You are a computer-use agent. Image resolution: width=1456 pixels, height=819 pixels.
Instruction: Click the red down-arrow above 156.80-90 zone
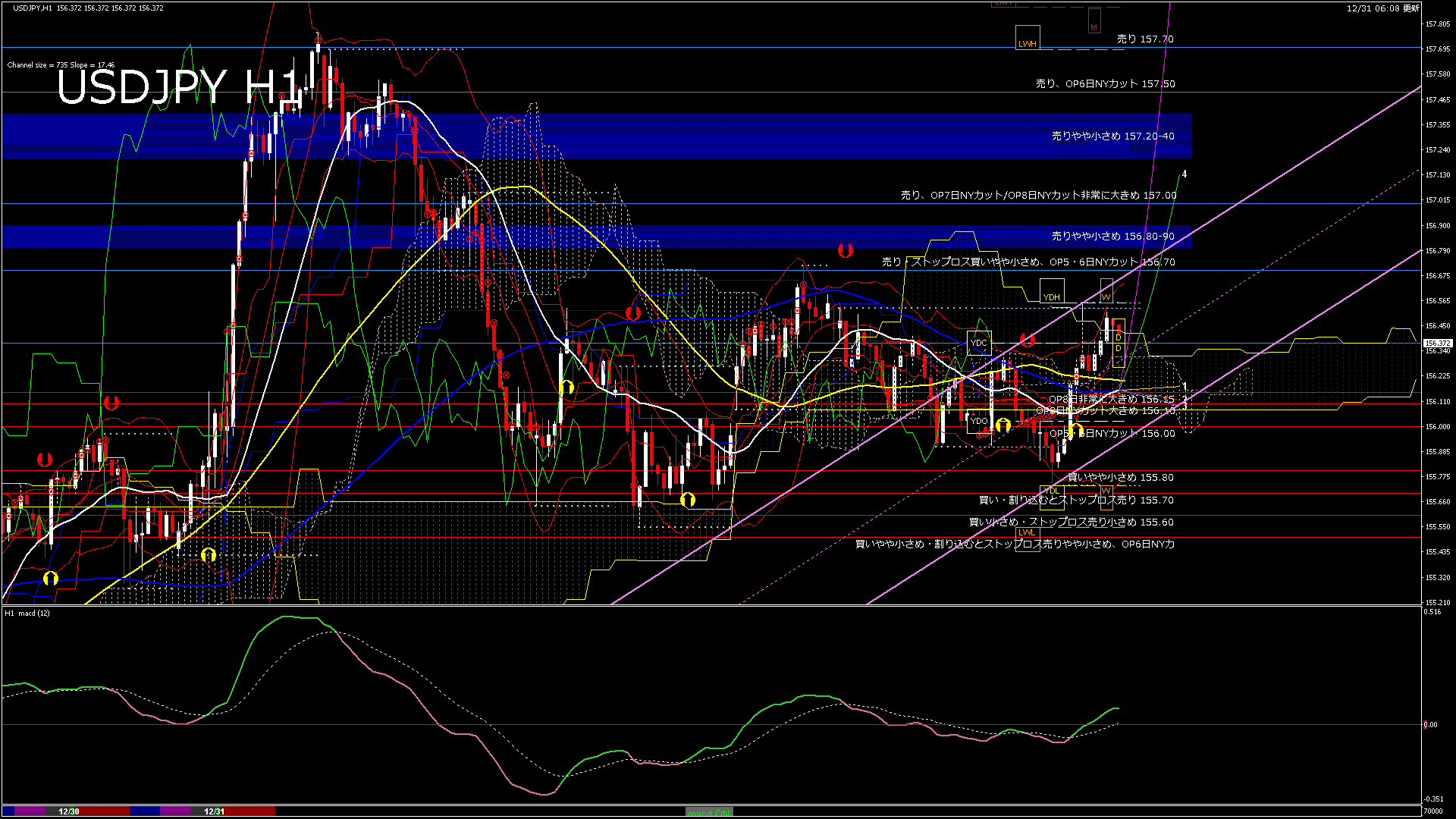[845, 249]
